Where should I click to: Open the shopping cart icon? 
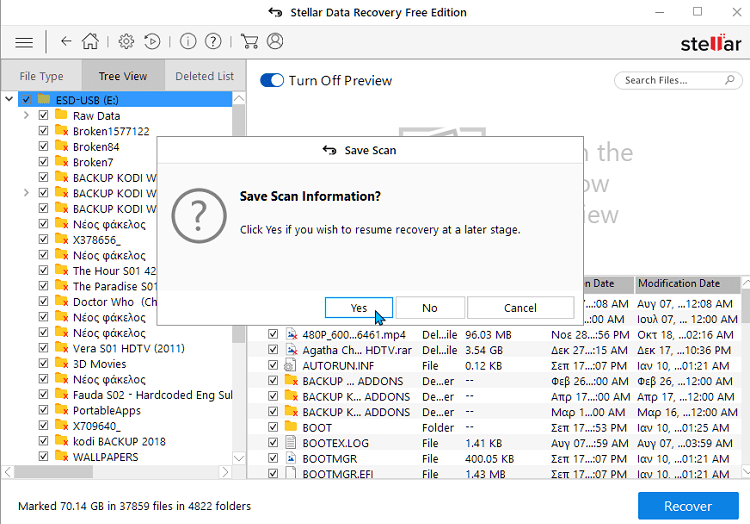[x=249, y=42]
